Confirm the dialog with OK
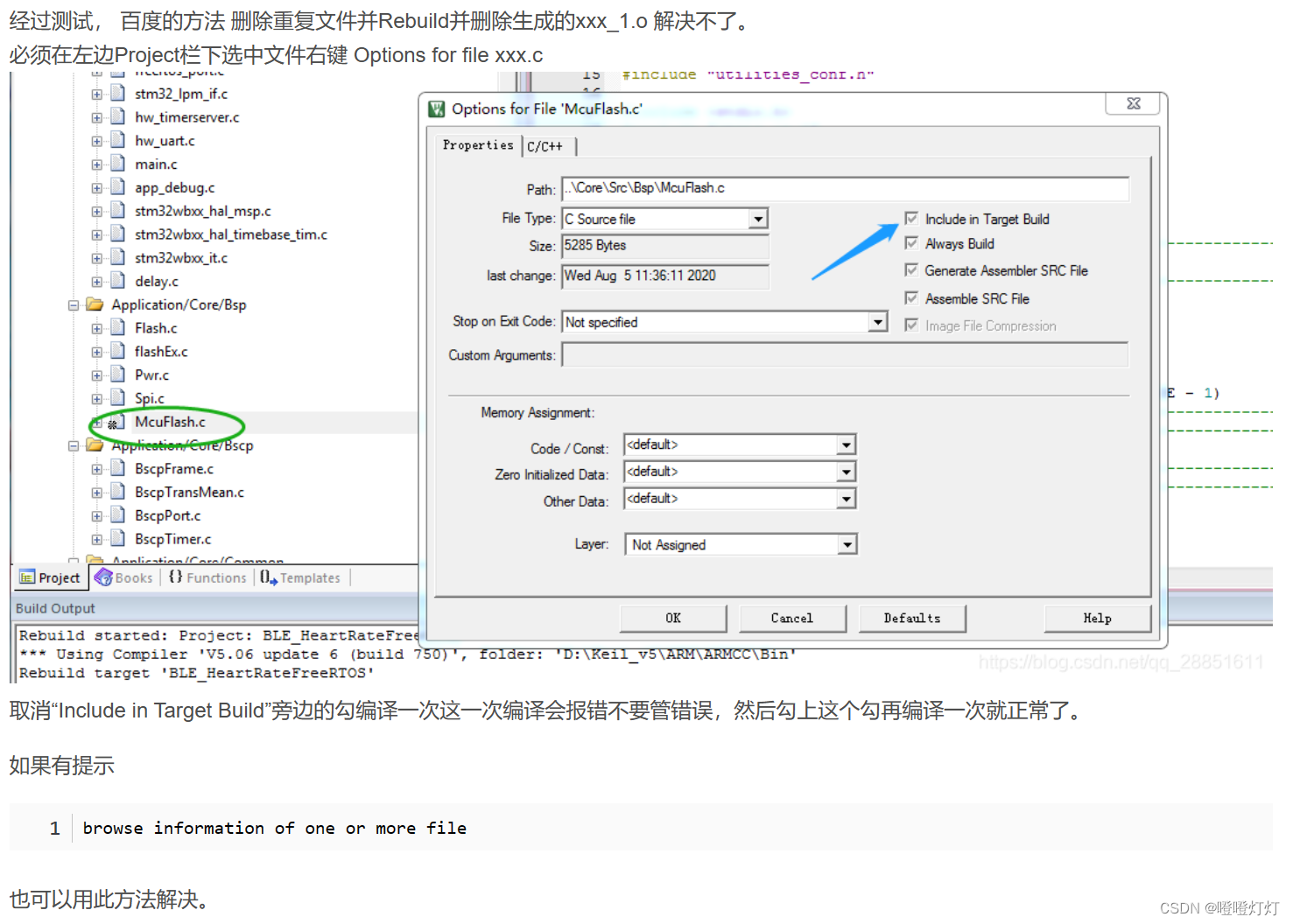Screen dimensions: 1293x924 (673, 618)
